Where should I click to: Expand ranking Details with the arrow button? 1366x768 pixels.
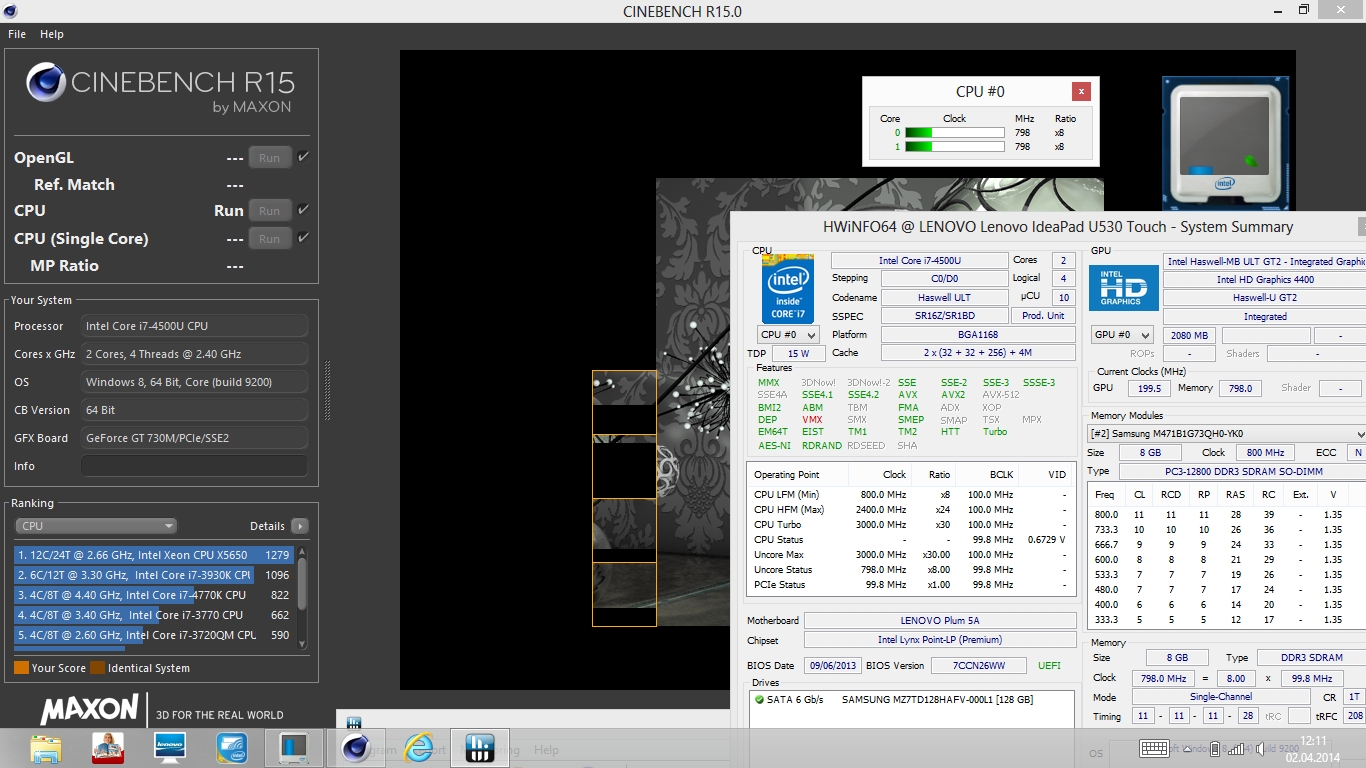pyautogui.click(x=299, y=526)
